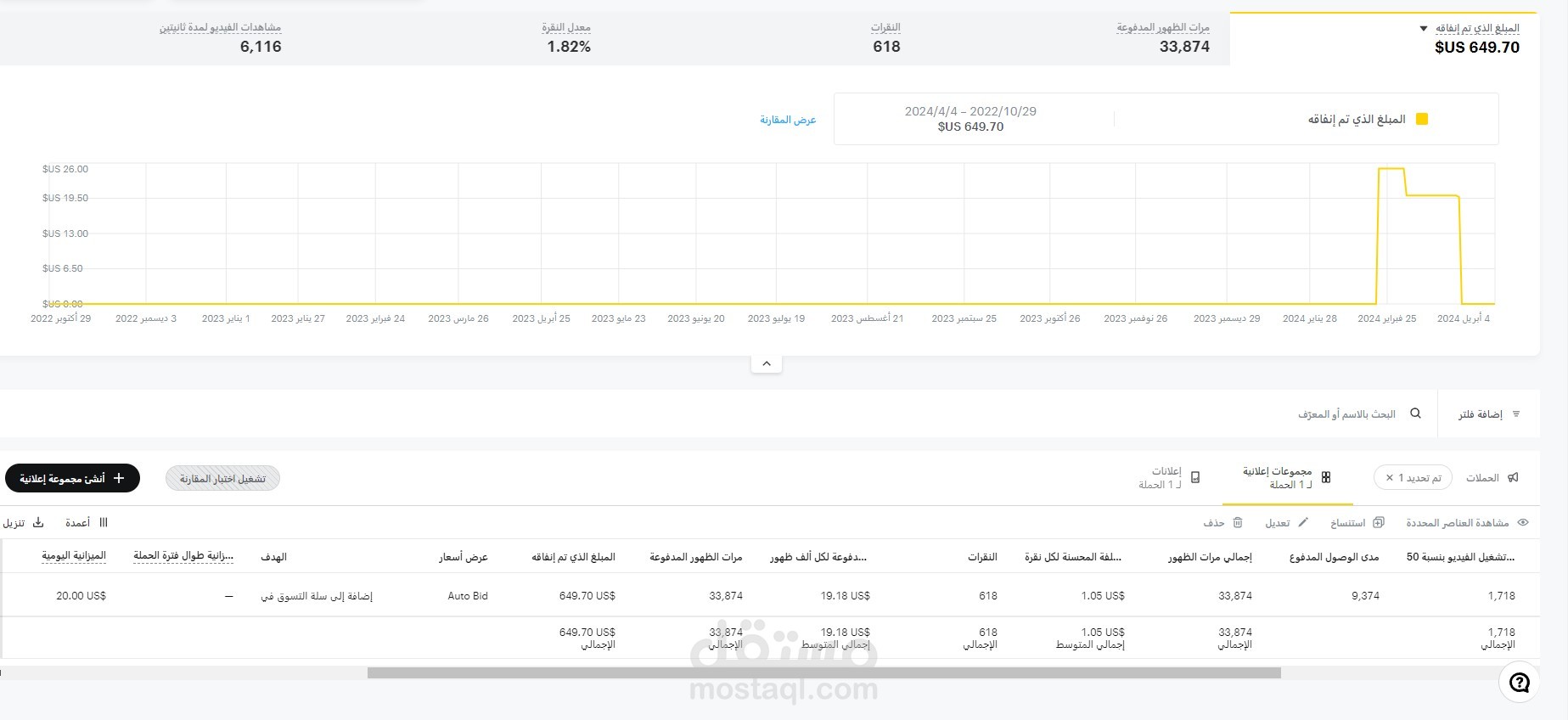The image size is (1568, 720).
Task: Click the pencil edit icon (تعديل)
Action: point(1303,523)
